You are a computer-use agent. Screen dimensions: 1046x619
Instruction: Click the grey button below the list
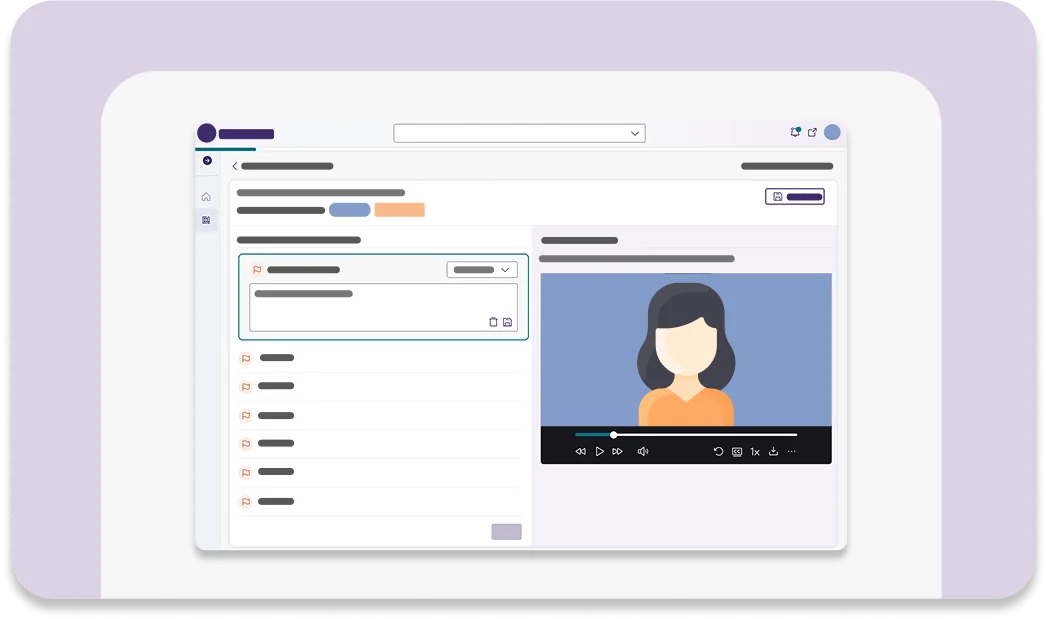pos(506,532)
